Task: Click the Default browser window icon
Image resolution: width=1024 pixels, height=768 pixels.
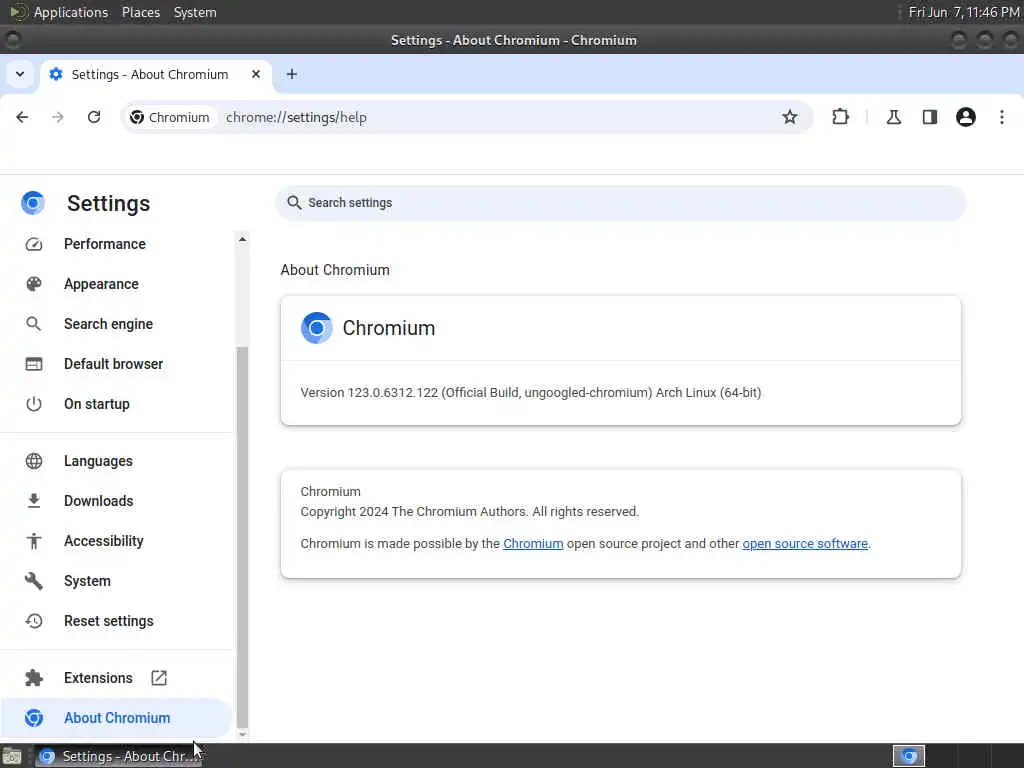Action: [x=34, y=364]
